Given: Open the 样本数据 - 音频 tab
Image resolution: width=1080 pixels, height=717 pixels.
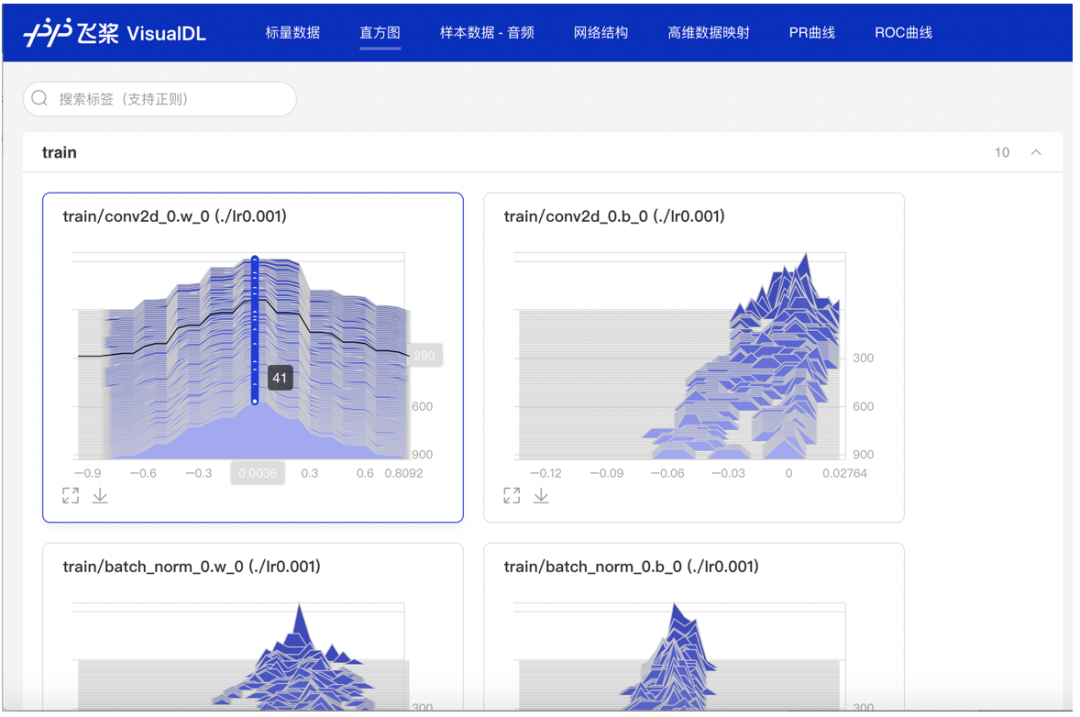Looking at the screenshot, I should (x=487, y=32).
